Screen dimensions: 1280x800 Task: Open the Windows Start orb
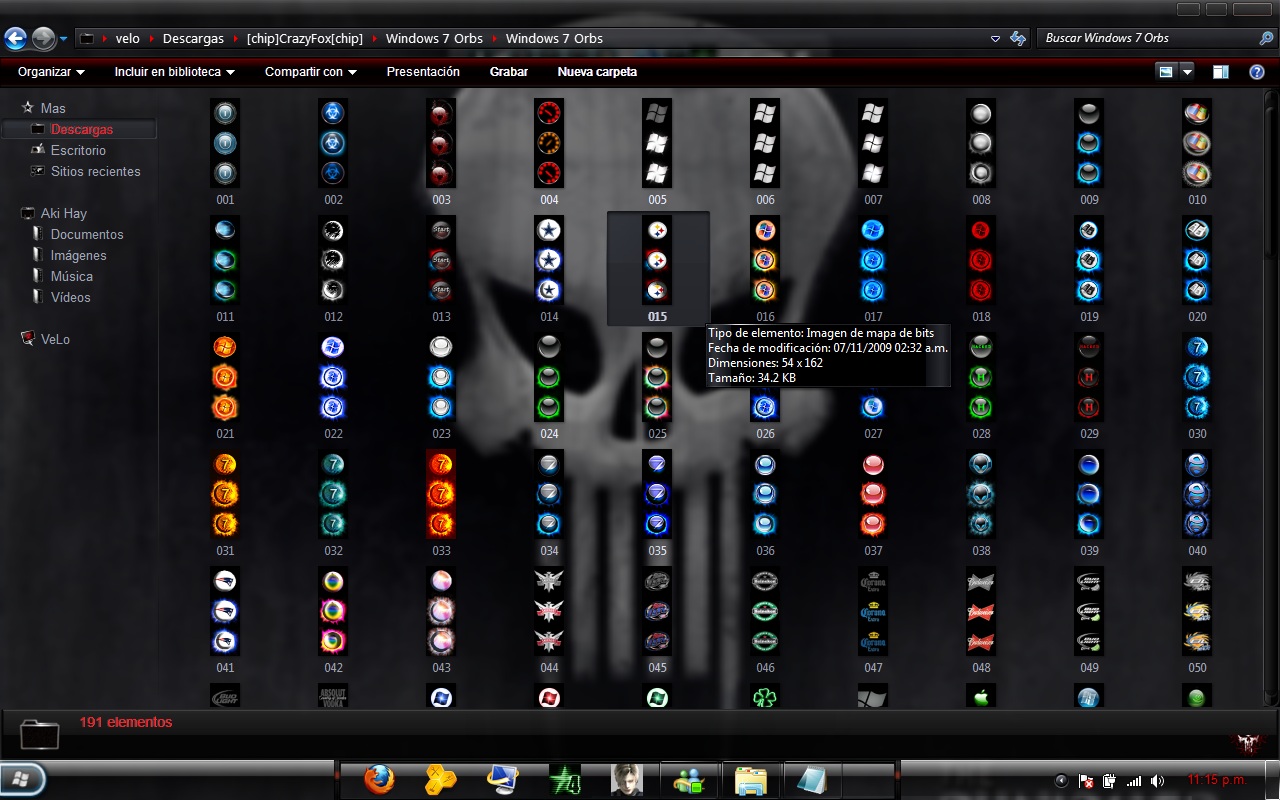(22, 778)
